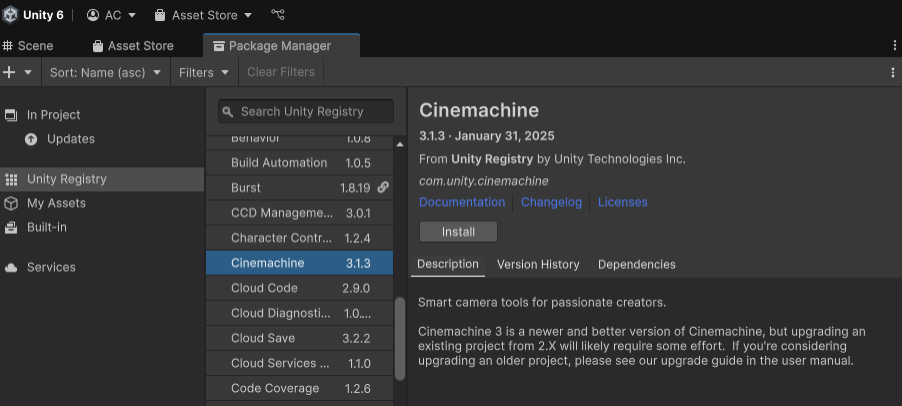Viewport: 902px width, 406px height.
Task: Select the Cinemachine package row
Action: [x=300, y=263]
